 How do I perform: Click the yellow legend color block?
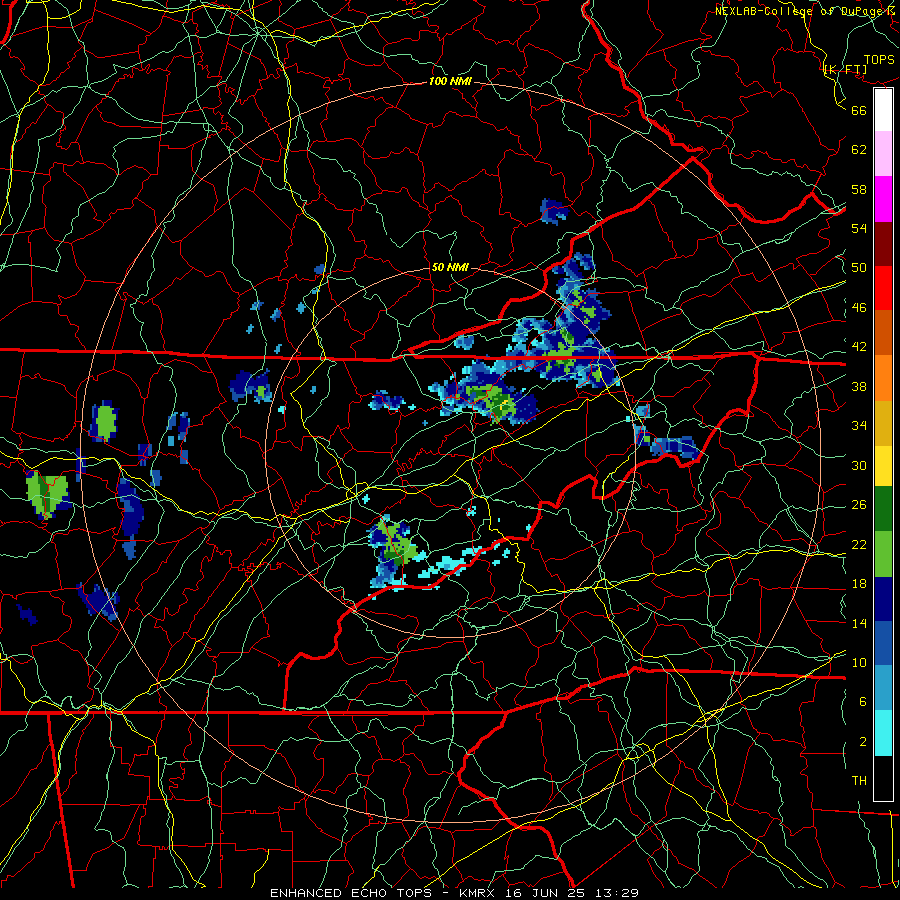[x=883, y=466]
